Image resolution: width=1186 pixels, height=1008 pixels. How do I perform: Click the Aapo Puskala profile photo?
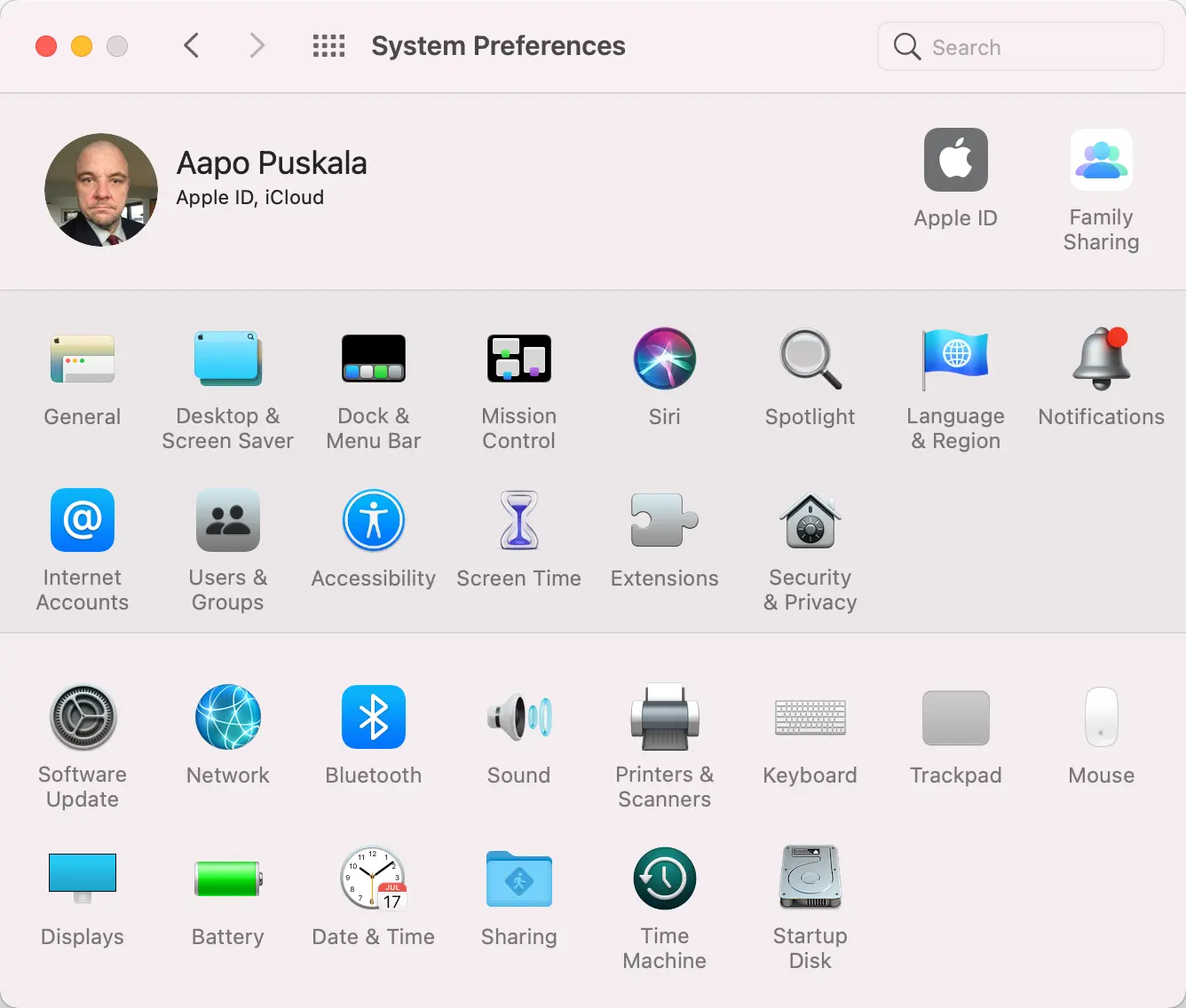(x=101, y=190)
